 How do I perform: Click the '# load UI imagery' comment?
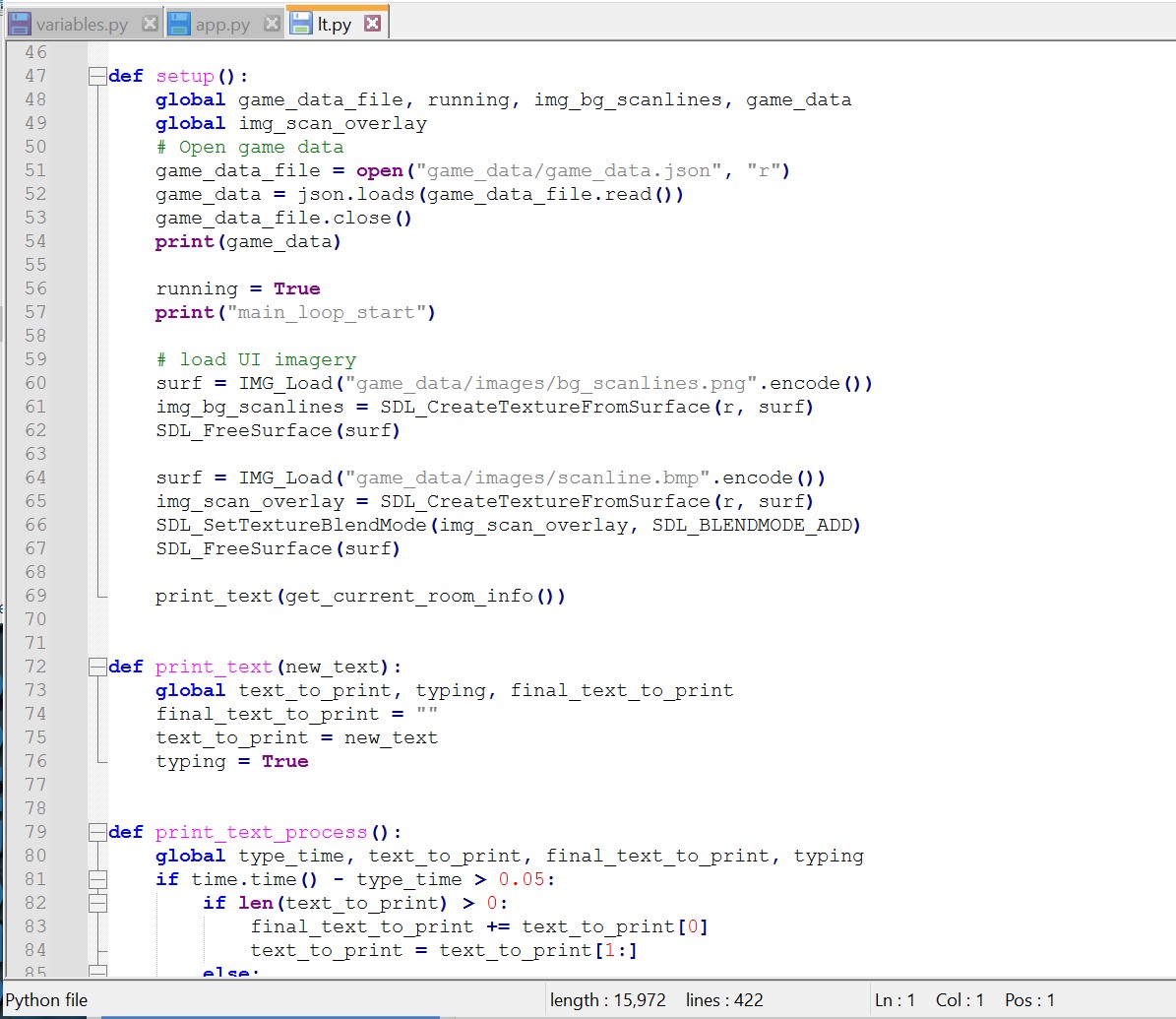[x=256, y=359]
